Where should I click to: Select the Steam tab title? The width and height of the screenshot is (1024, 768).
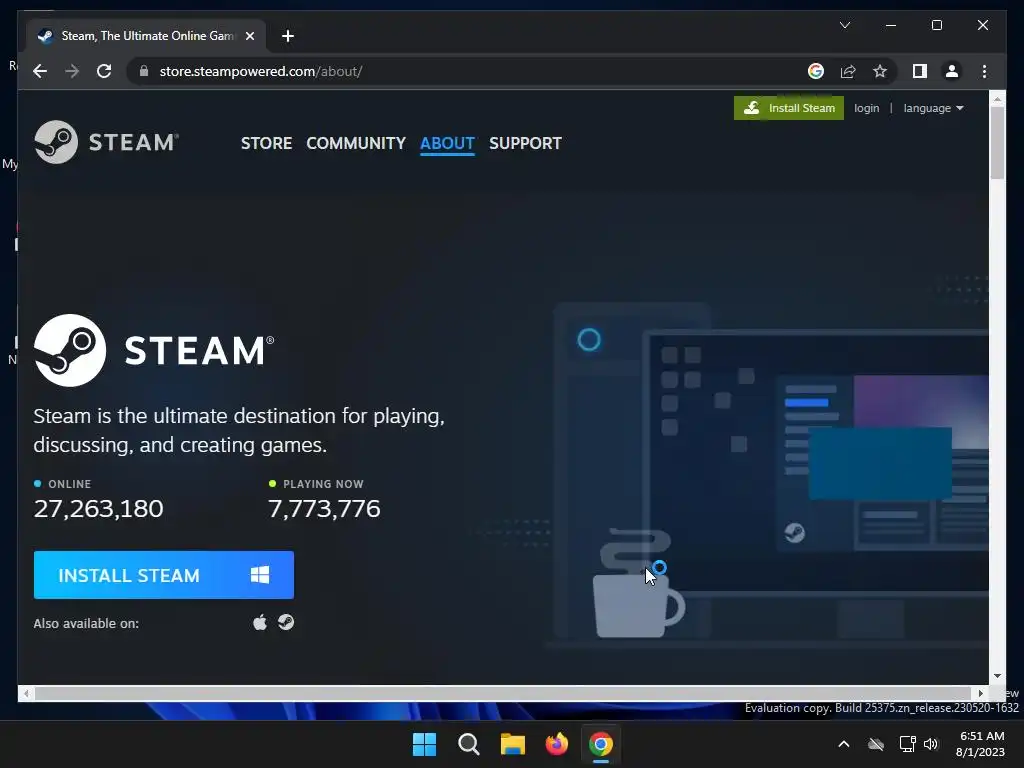[x=147, y=36]
